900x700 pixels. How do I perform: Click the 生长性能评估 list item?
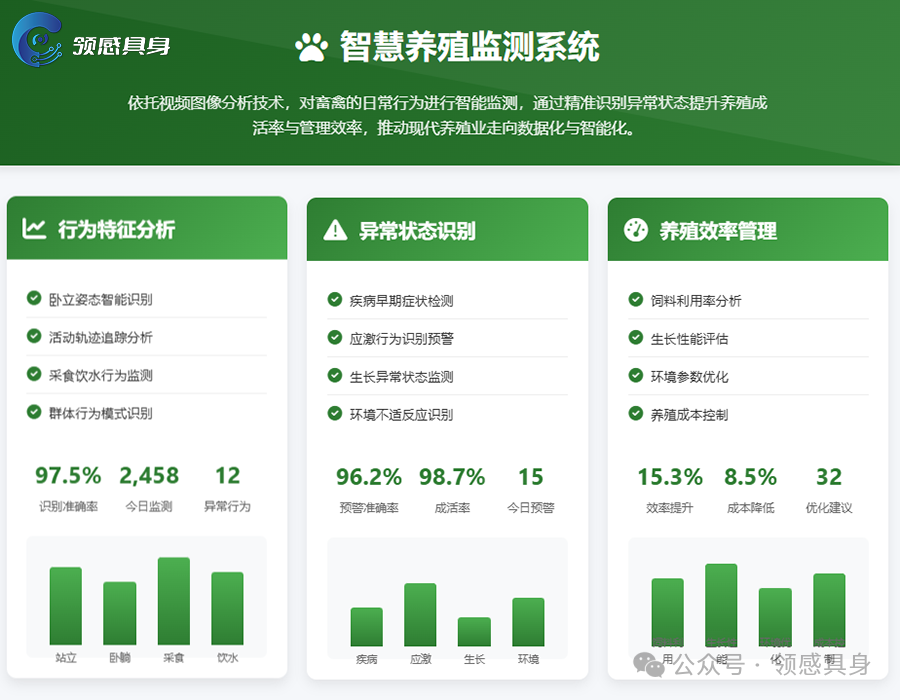[x=748, y=338]
